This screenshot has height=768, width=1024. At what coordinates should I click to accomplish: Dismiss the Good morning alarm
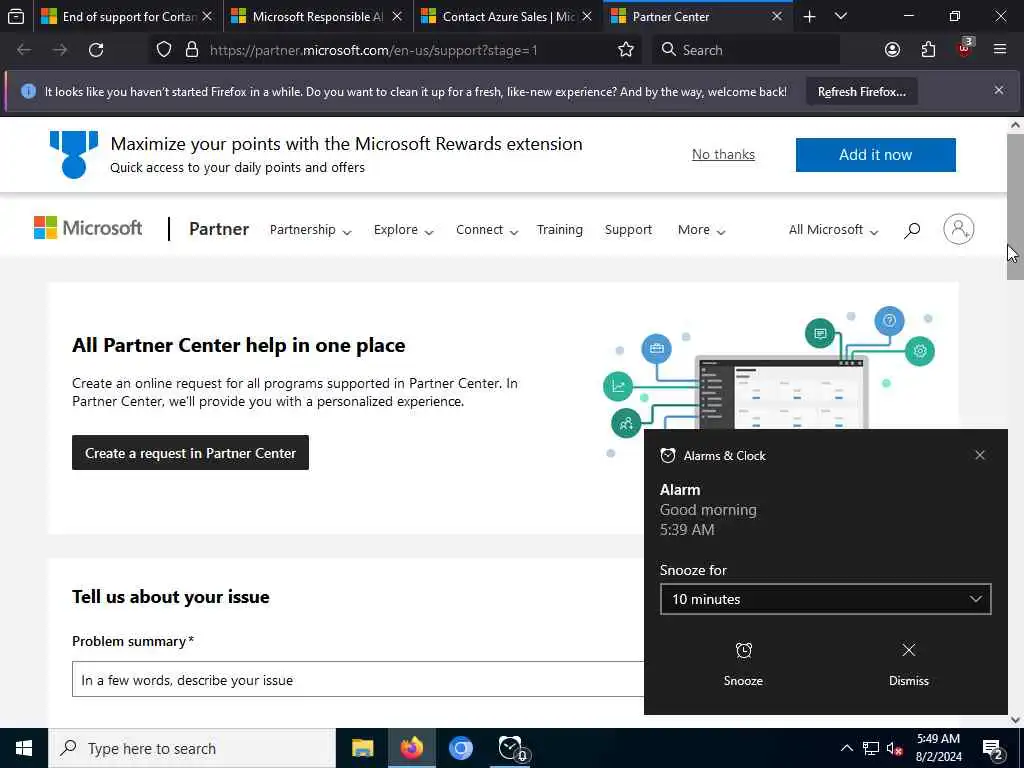point(908,663)
